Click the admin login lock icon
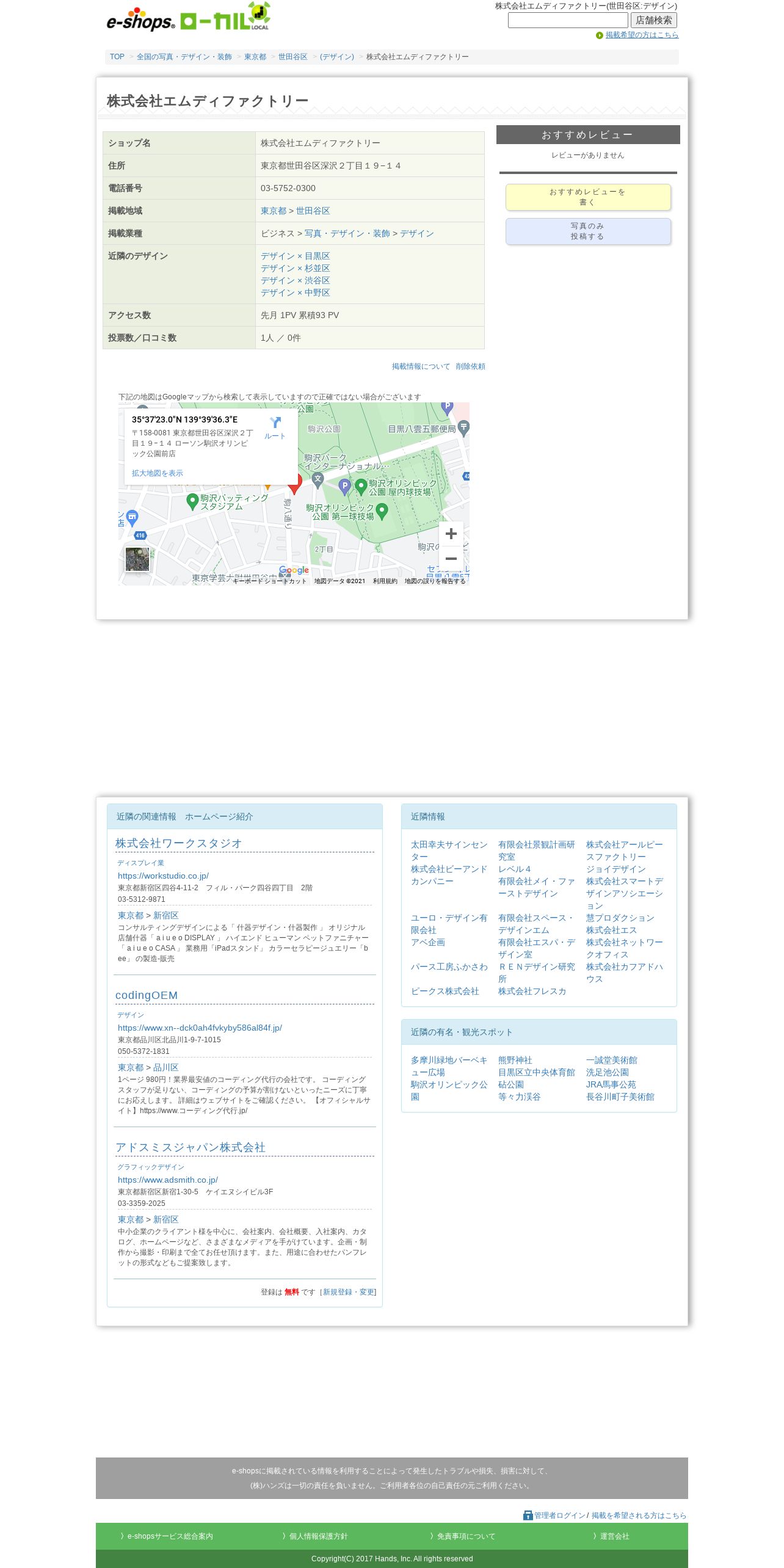 pos(528,1515)
